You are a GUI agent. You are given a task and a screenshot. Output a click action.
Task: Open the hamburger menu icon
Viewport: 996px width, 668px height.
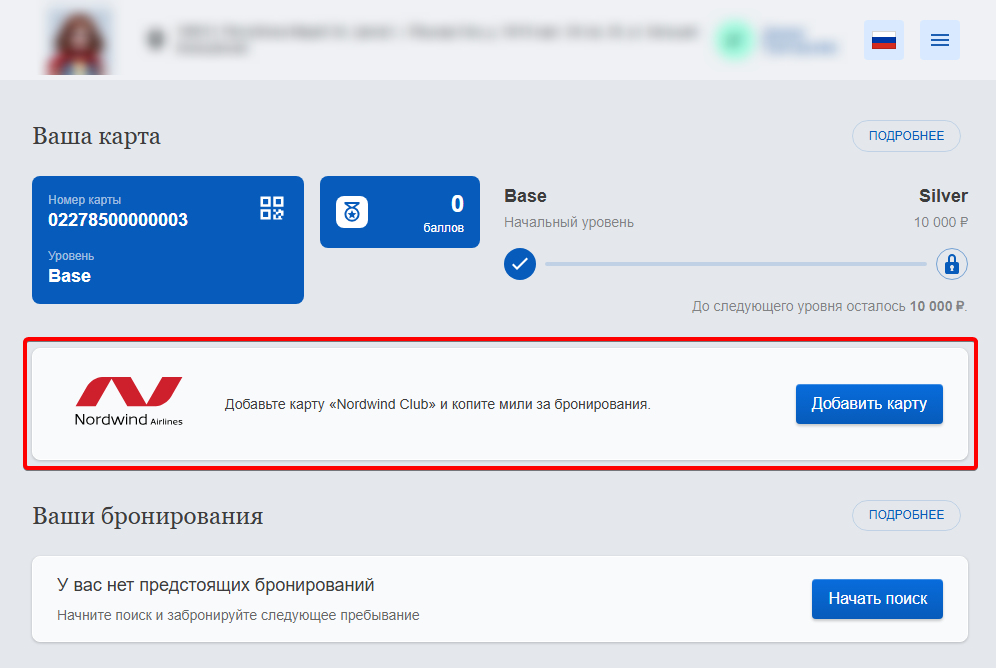(939, 40)
